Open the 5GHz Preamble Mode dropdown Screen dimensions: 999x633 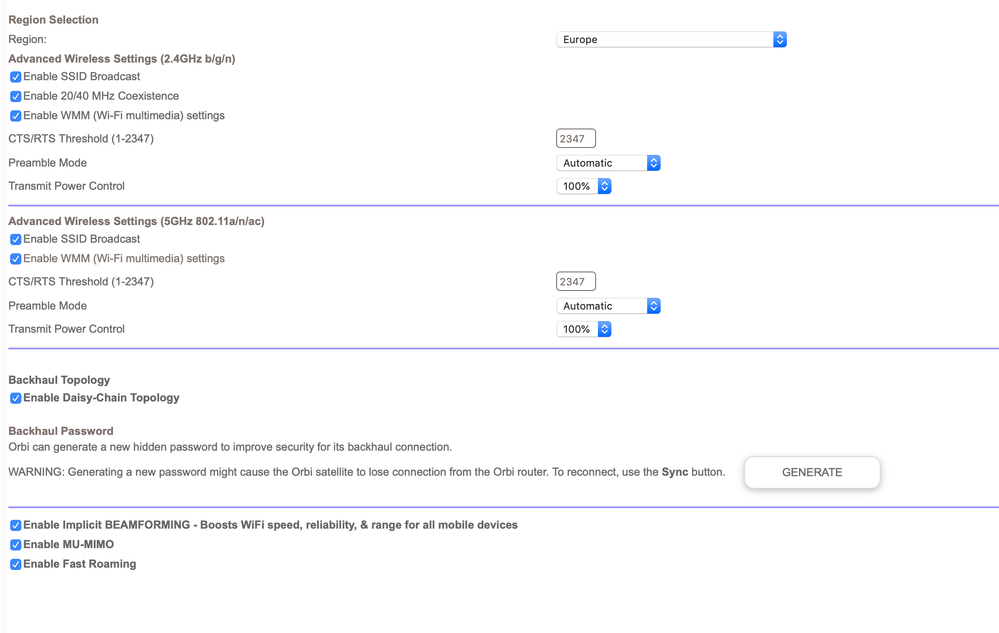[605, 305]
